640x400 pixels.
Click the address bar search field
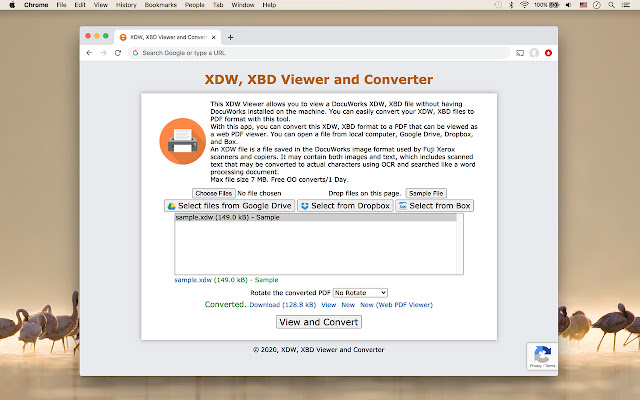point(318,53)
